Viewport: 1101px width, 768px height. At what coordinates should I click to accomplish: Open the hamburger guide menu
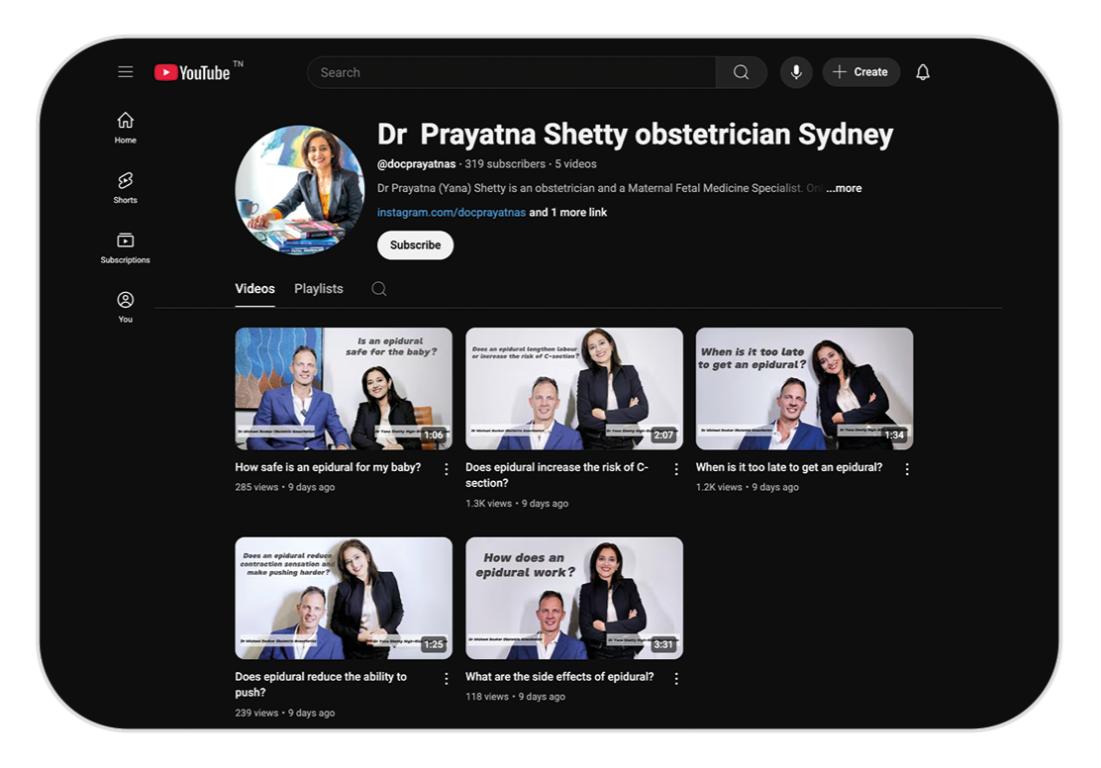[x=125, y=72]
